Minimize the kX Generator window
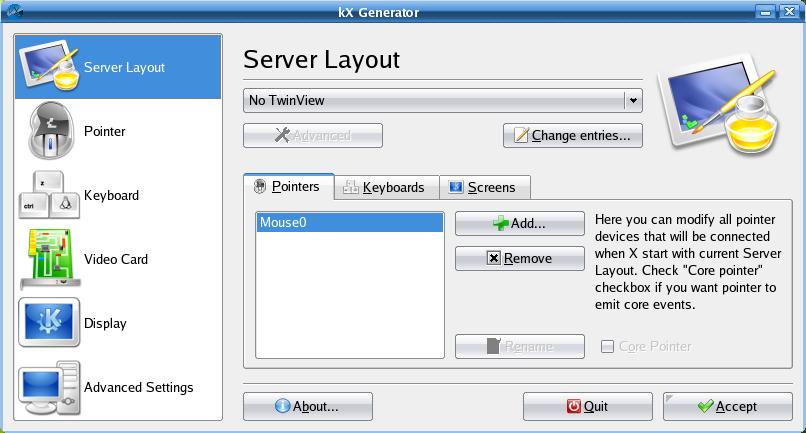 click(x=765, y=11)
